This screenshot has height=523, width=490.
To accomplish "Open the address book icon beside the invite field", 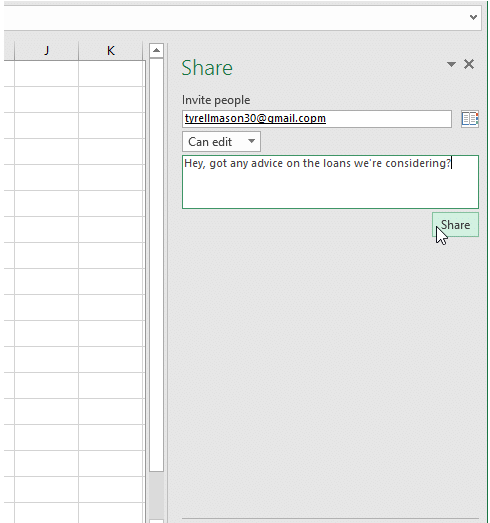I will coord(470,118).
